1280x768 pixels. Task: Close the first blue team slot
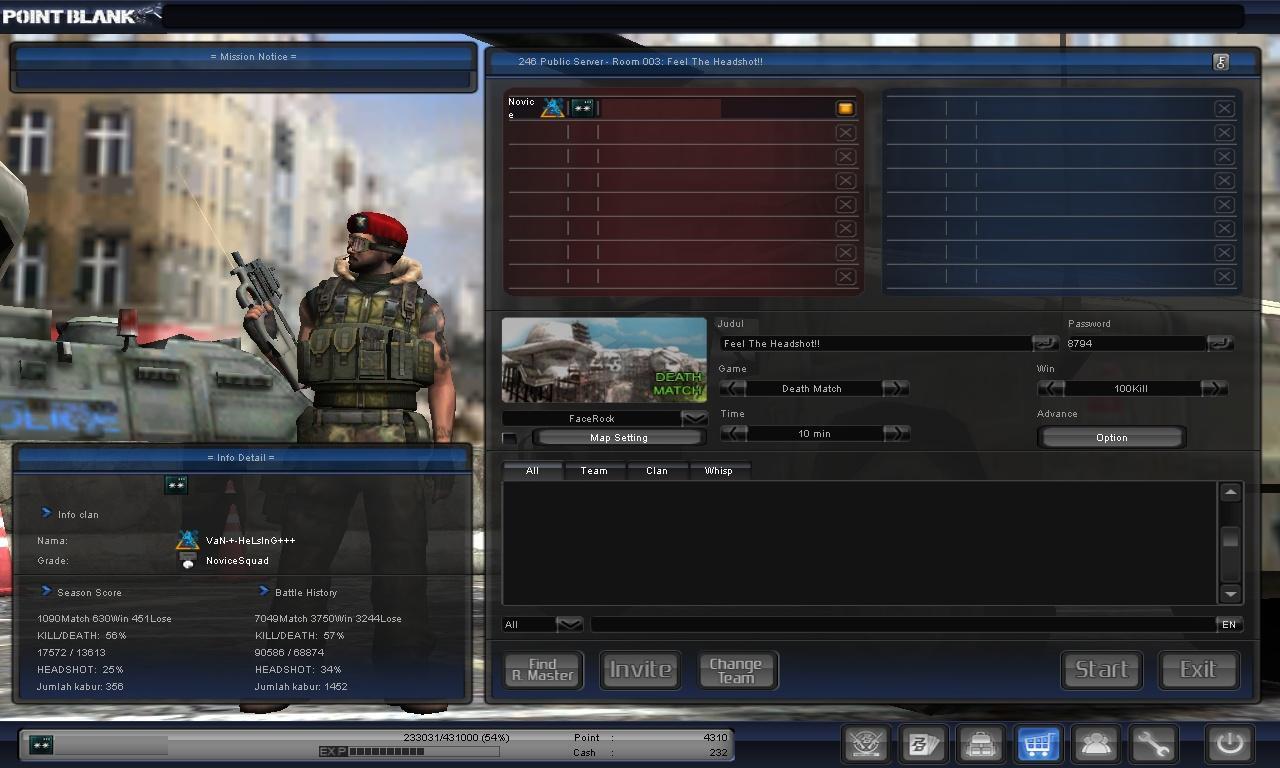point(1224,108)
